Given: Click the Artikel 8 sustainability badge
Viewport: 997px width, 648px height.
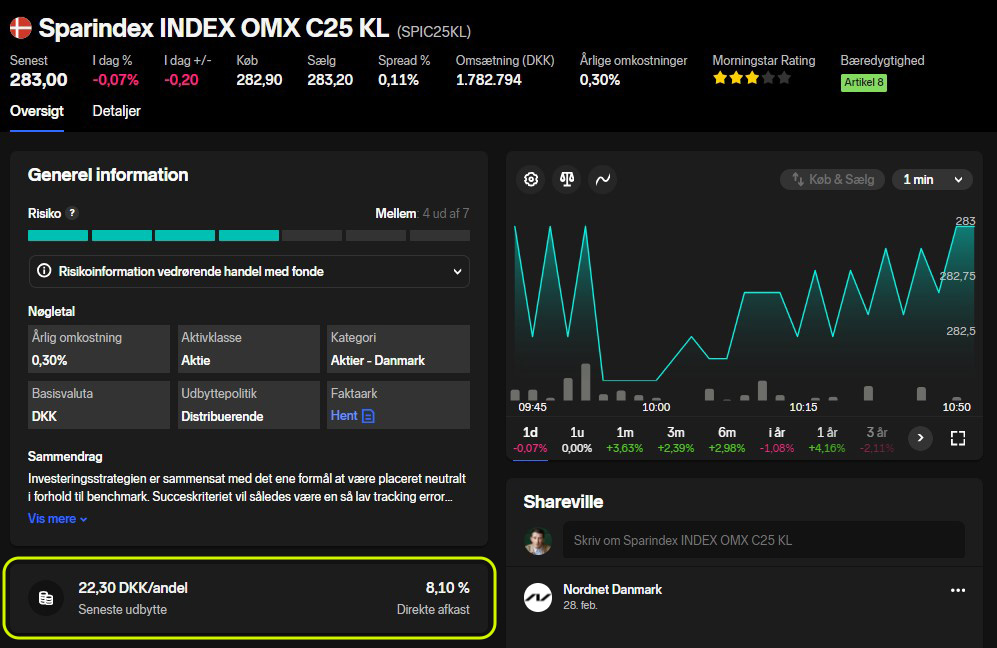Looking at the screenshot, I should 863,83.
